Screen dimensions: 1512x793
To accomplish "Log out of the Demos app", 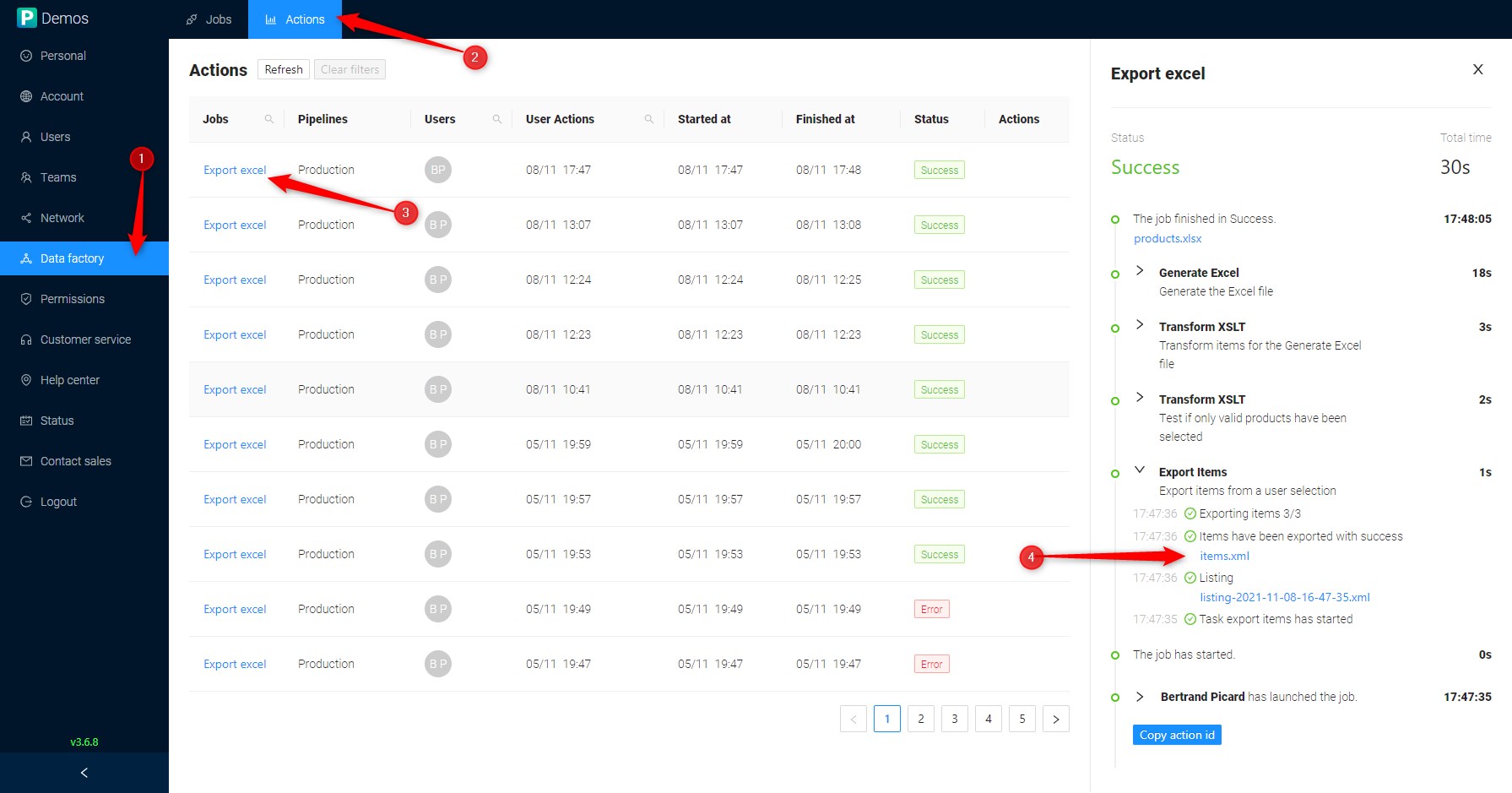I will (x=58, y=501).
